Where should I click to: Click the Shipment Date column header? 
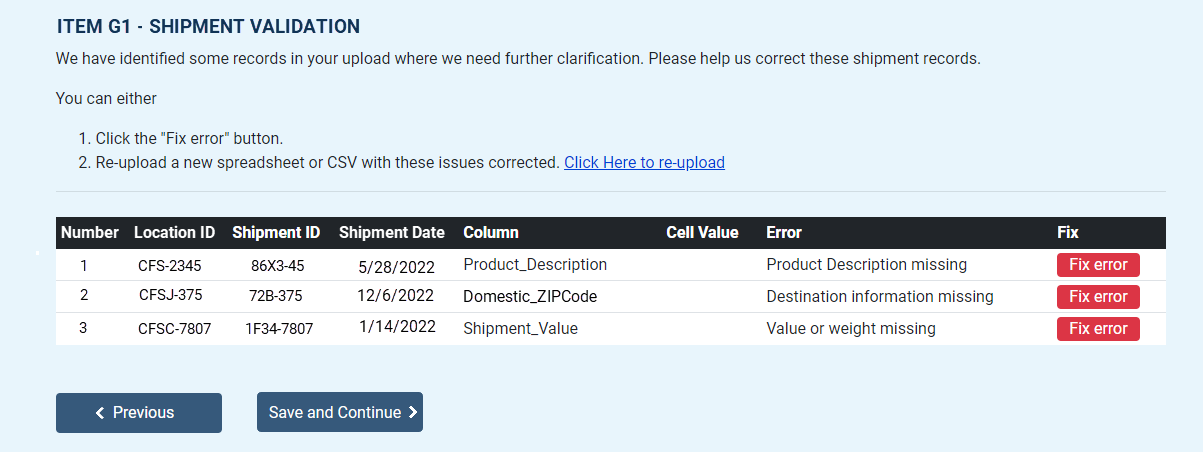(391, 233)
